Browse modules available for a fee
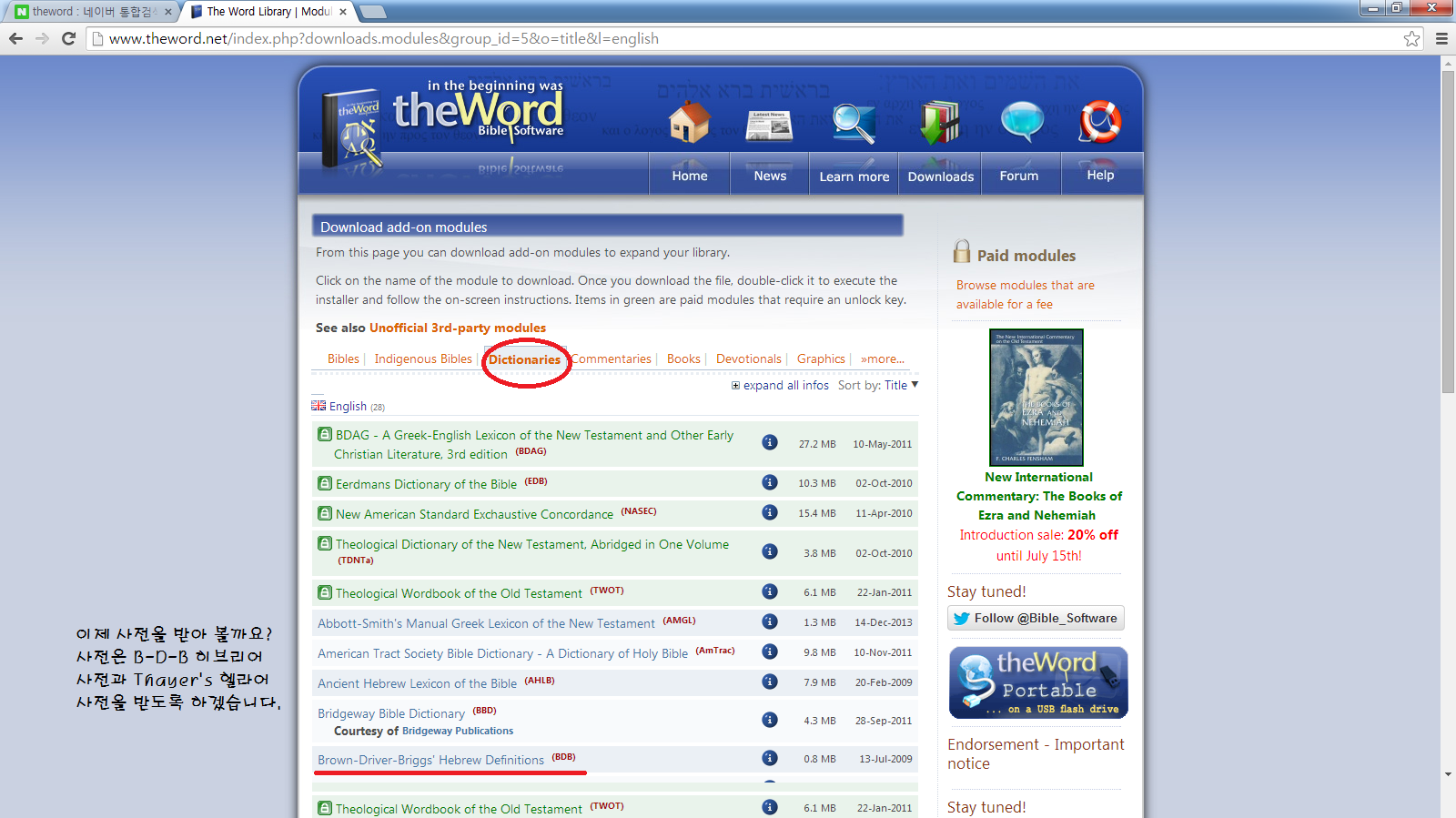 click(x=1026, y=295)
